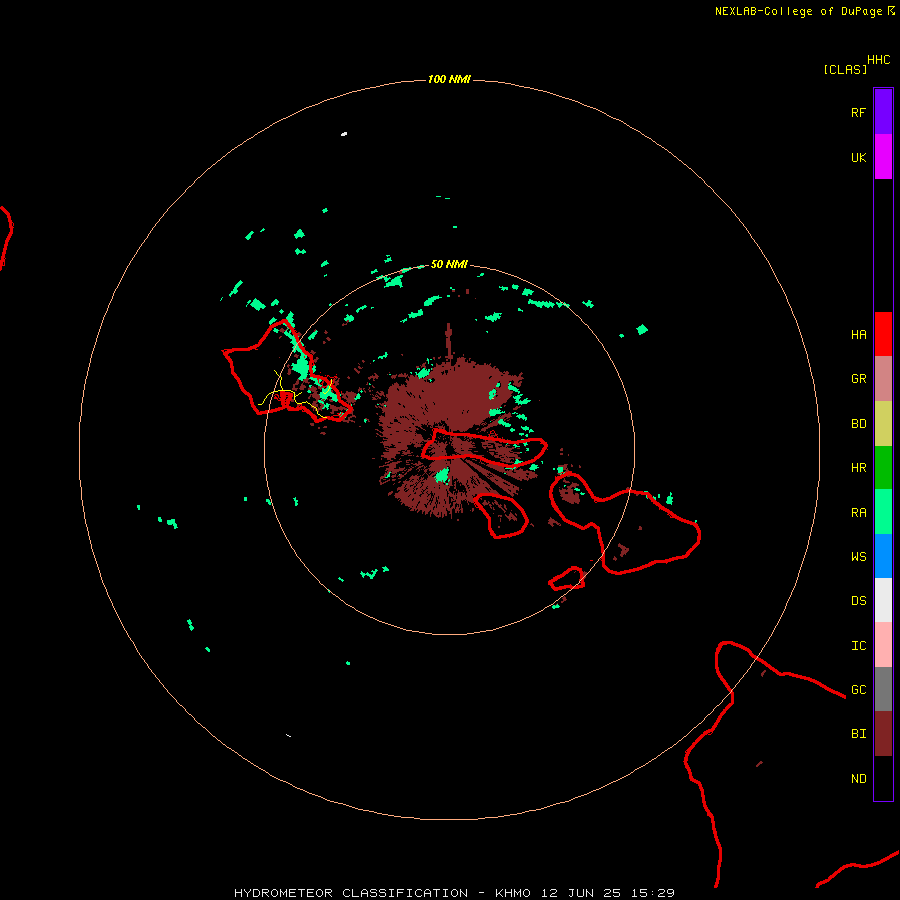Click the DS legend label
900x900 pixels.
tap(859, 601)
